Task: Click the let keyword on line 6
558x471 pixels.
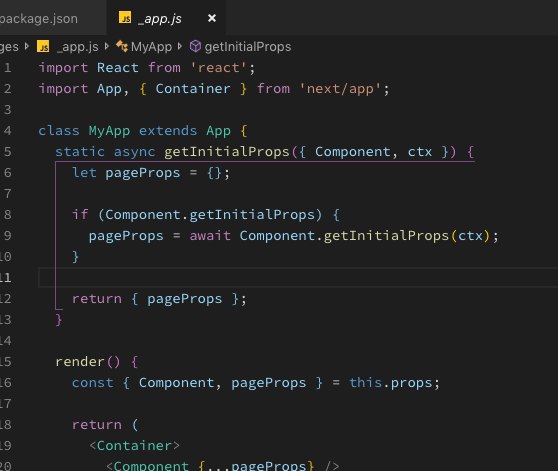Action: (x=84, y=173)
